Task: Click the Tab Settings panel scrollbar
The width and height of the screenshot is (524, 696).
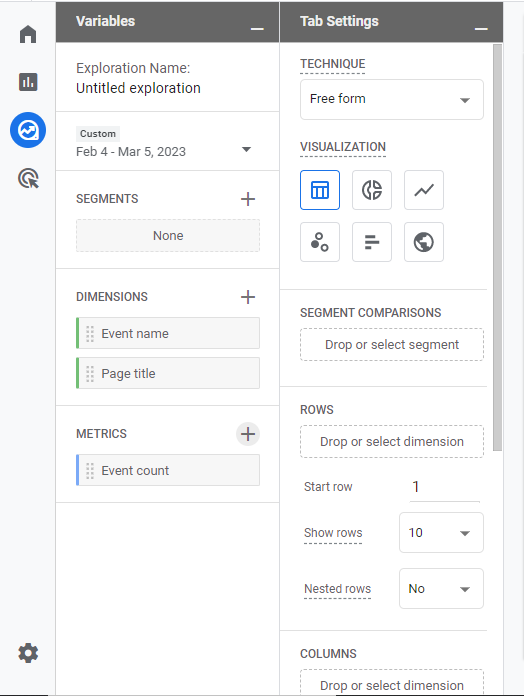Action: (x=497, y=248)
